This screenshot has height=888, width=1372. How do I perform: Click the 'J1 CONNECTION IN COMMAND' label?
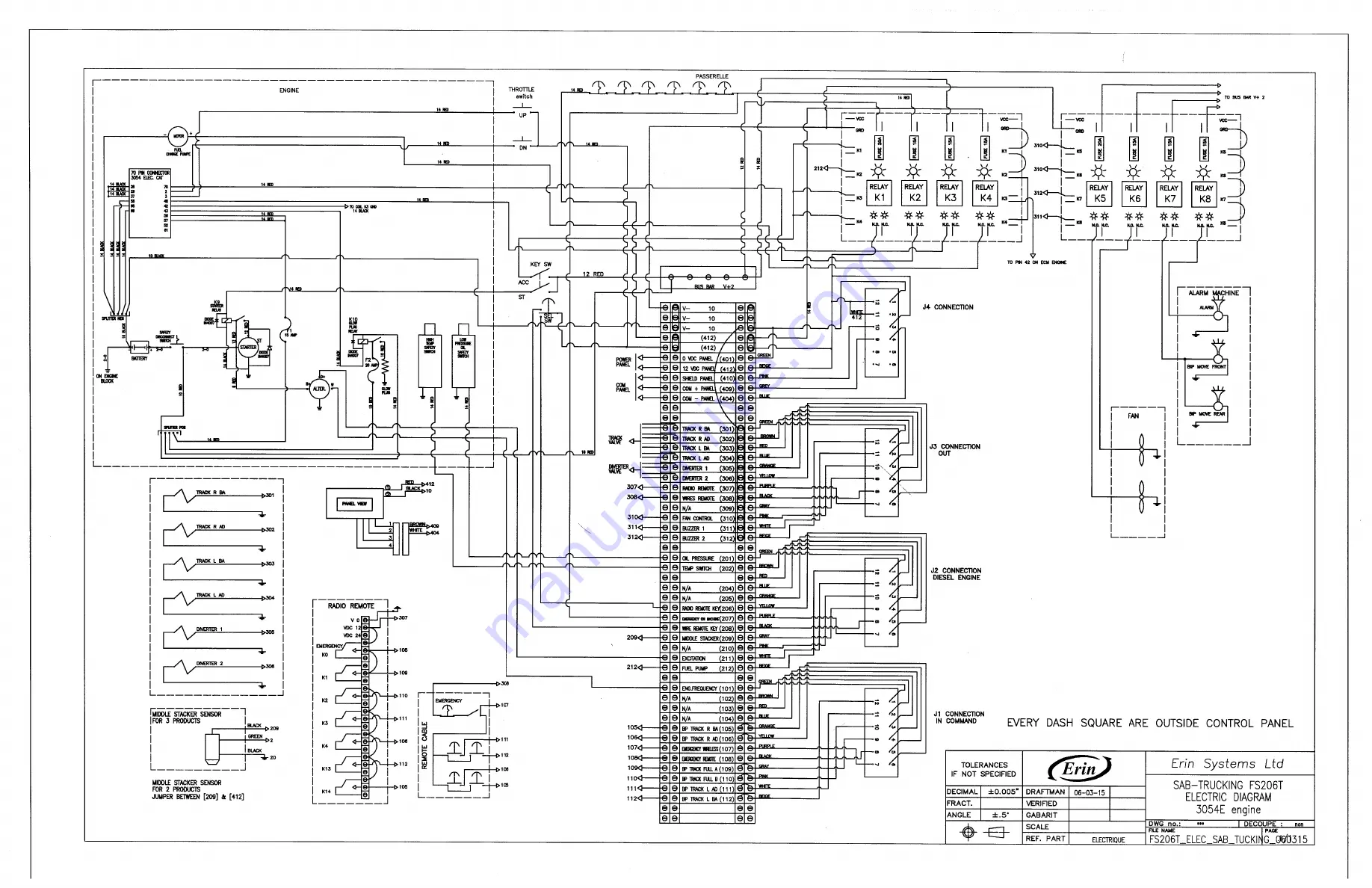(959, 718)
